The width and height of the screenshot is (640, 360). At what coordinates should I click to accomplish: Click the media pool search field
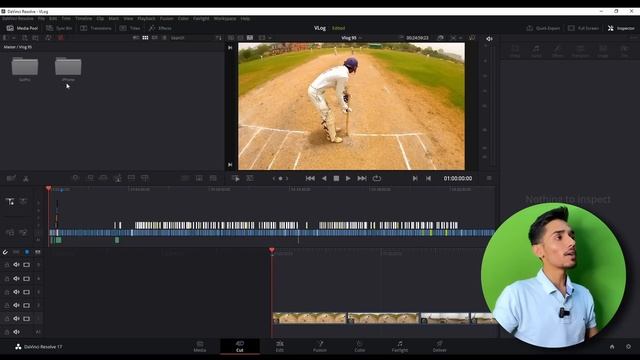pyautogui.click(x=191, y=38)
